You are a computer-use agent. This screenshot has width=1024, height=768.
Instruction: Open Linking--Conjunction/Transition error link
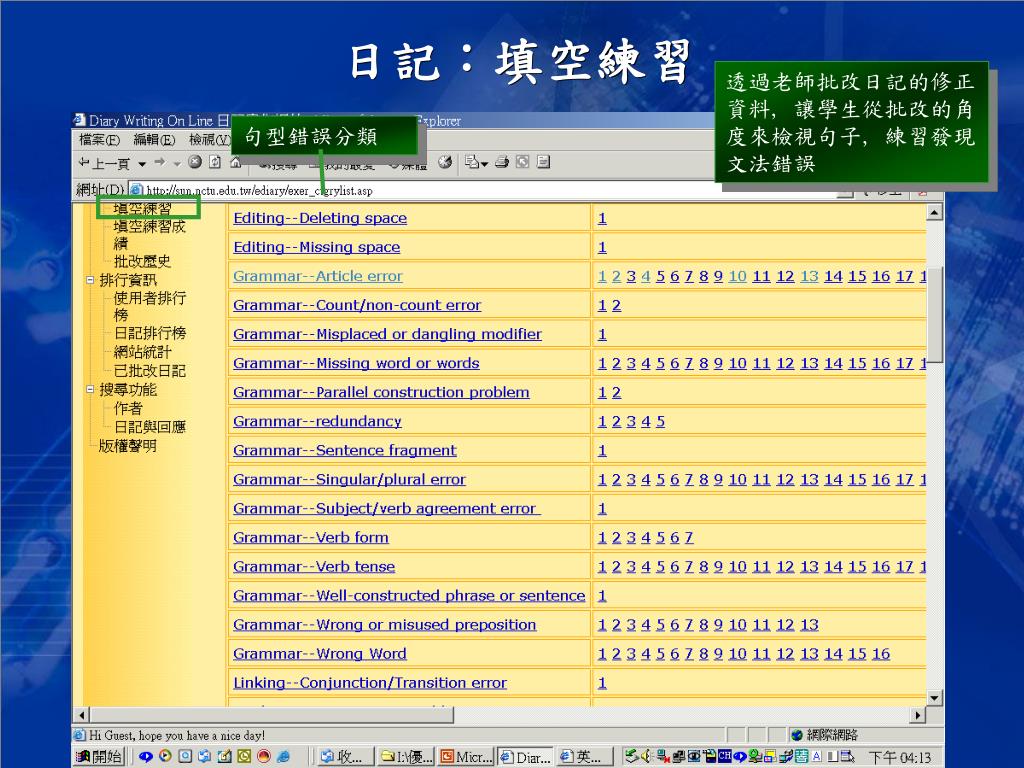point(370,682)
